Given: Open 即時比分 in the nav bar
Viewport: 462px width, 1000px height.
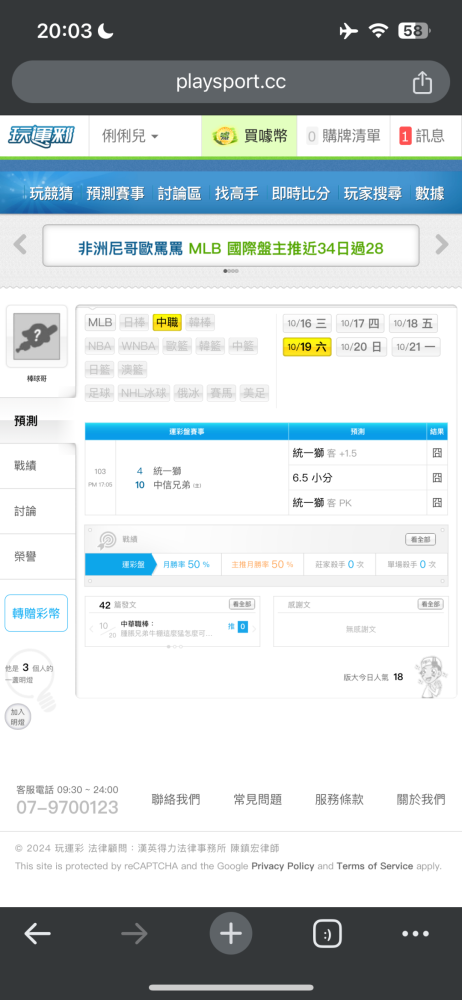Looking at the screenshot, I should pyautogui.click(x=301, y=193).
